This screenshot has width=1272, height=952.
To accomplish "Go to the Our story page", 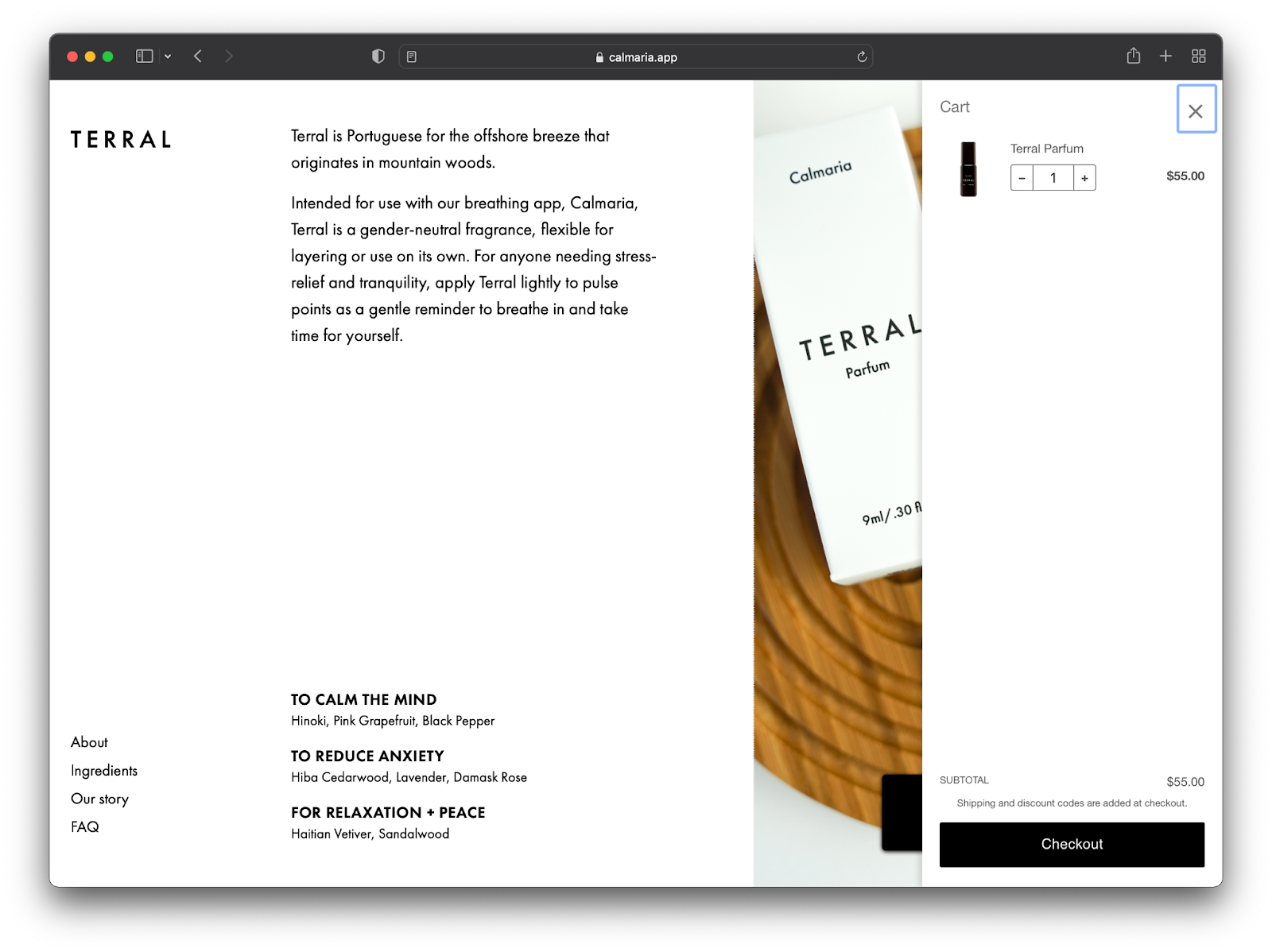I will (99, 799).
